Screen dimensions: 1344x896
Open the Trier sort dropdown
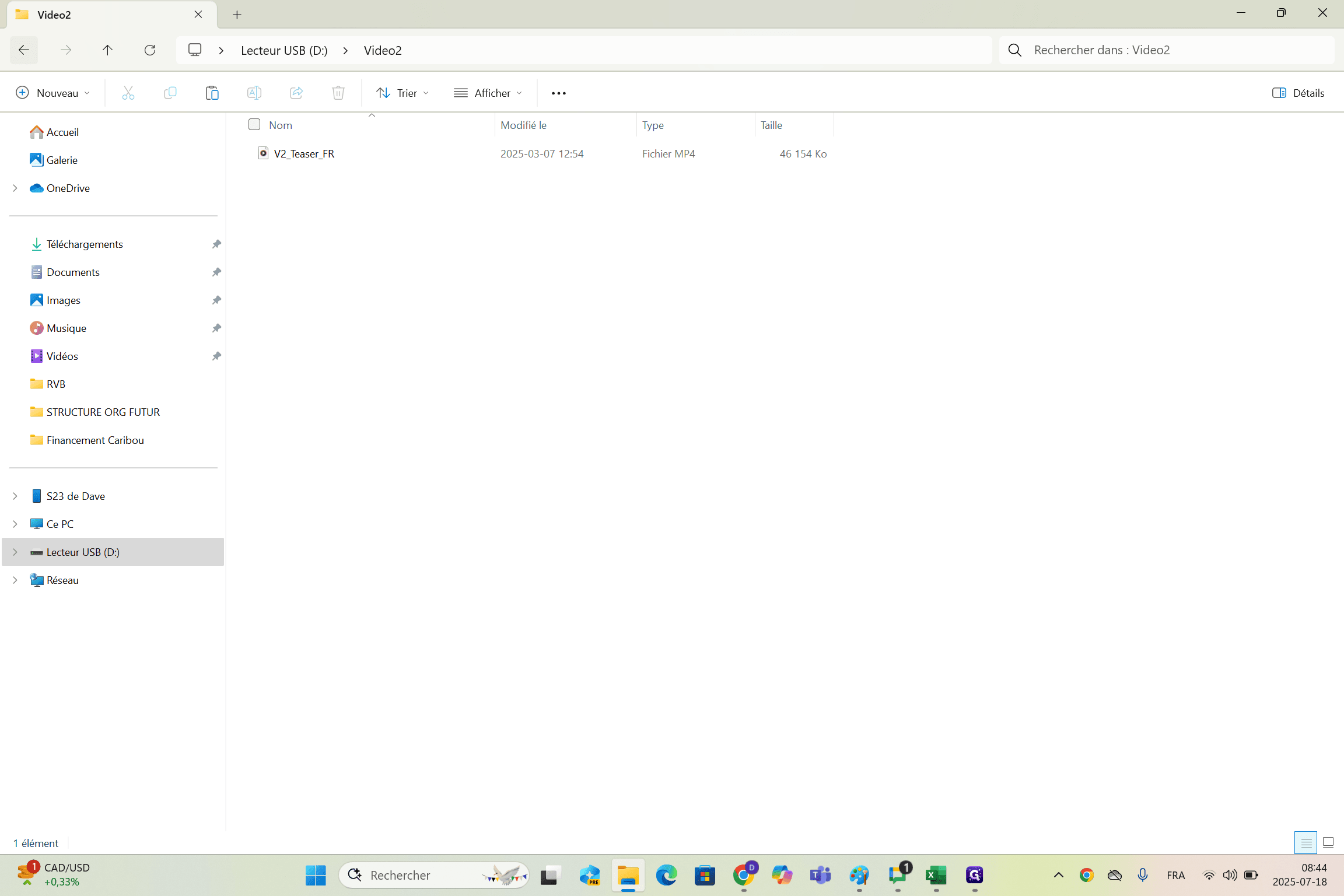(x=402, y=93)
